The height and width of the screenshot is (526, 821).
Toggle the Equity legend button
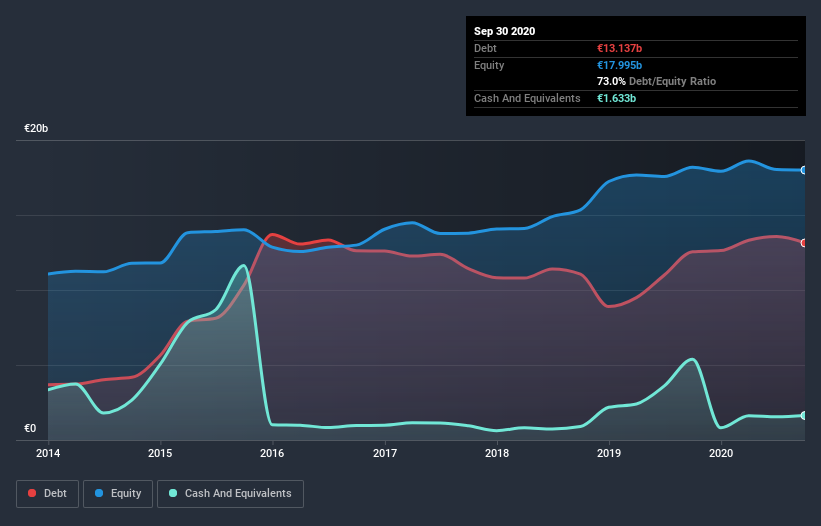click(x=118, y=494)
